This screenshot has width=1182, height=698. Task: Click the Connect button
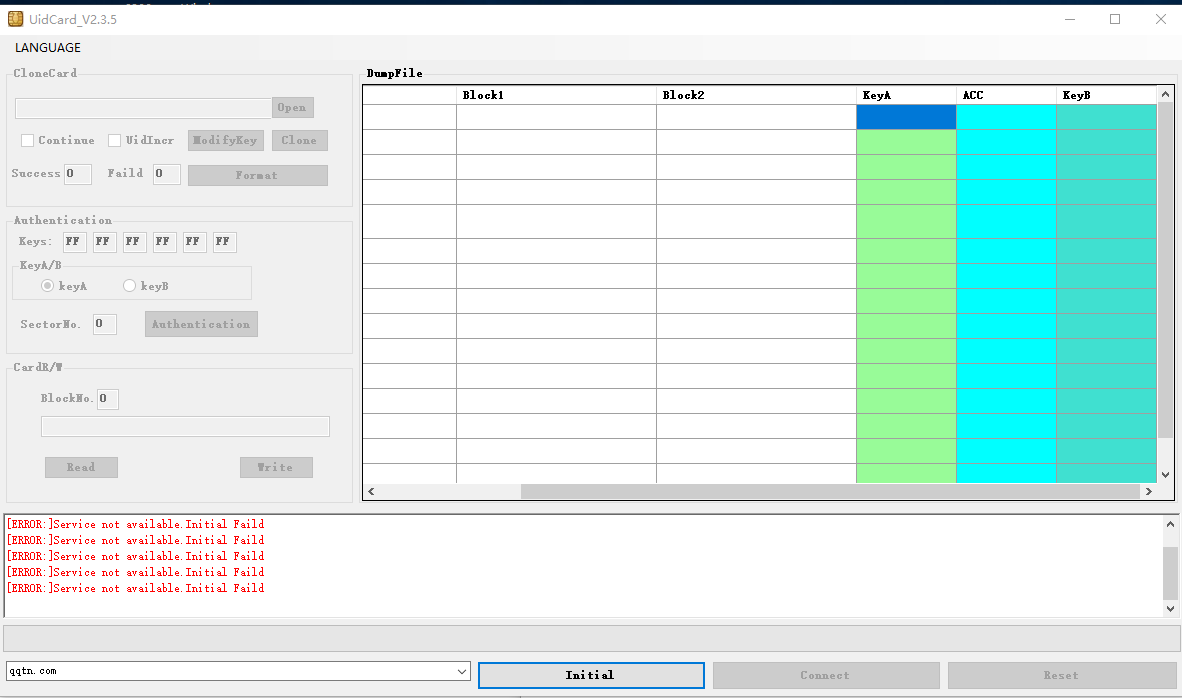pyautogui.click(x=825, y=675)
